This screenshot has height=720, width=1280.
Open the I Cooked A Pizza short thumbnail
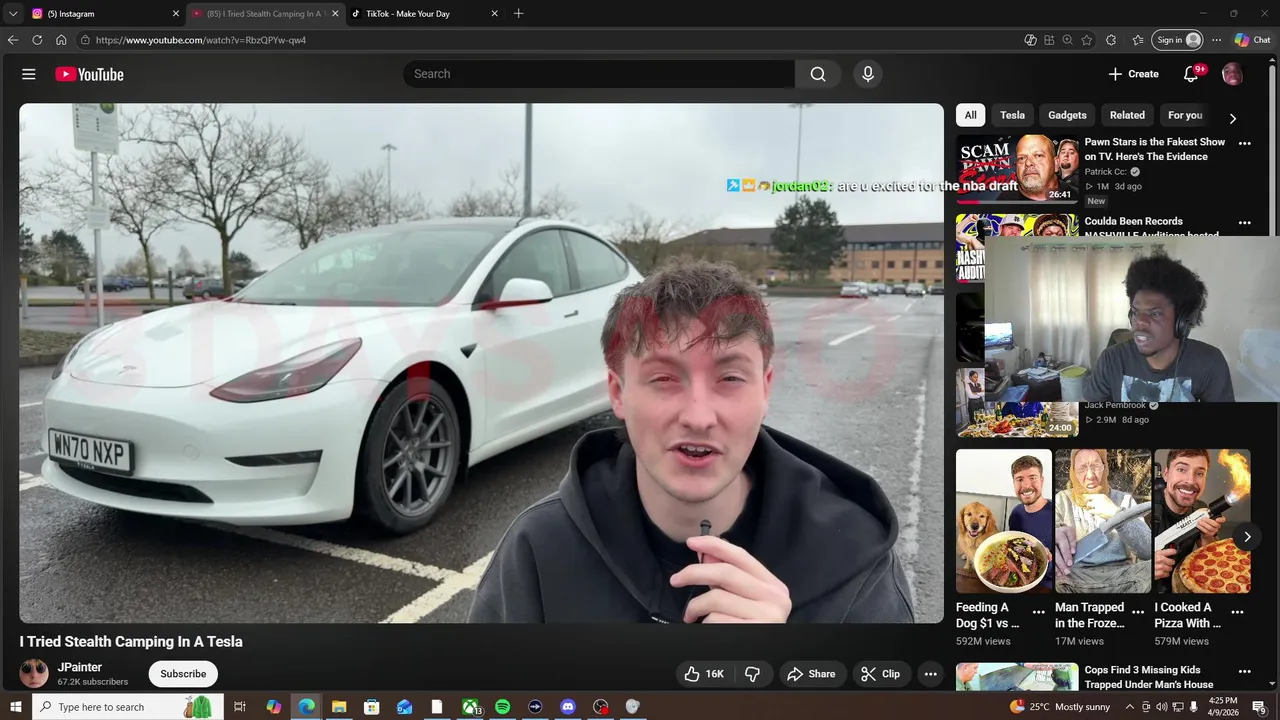click(x=1202, y=521)
